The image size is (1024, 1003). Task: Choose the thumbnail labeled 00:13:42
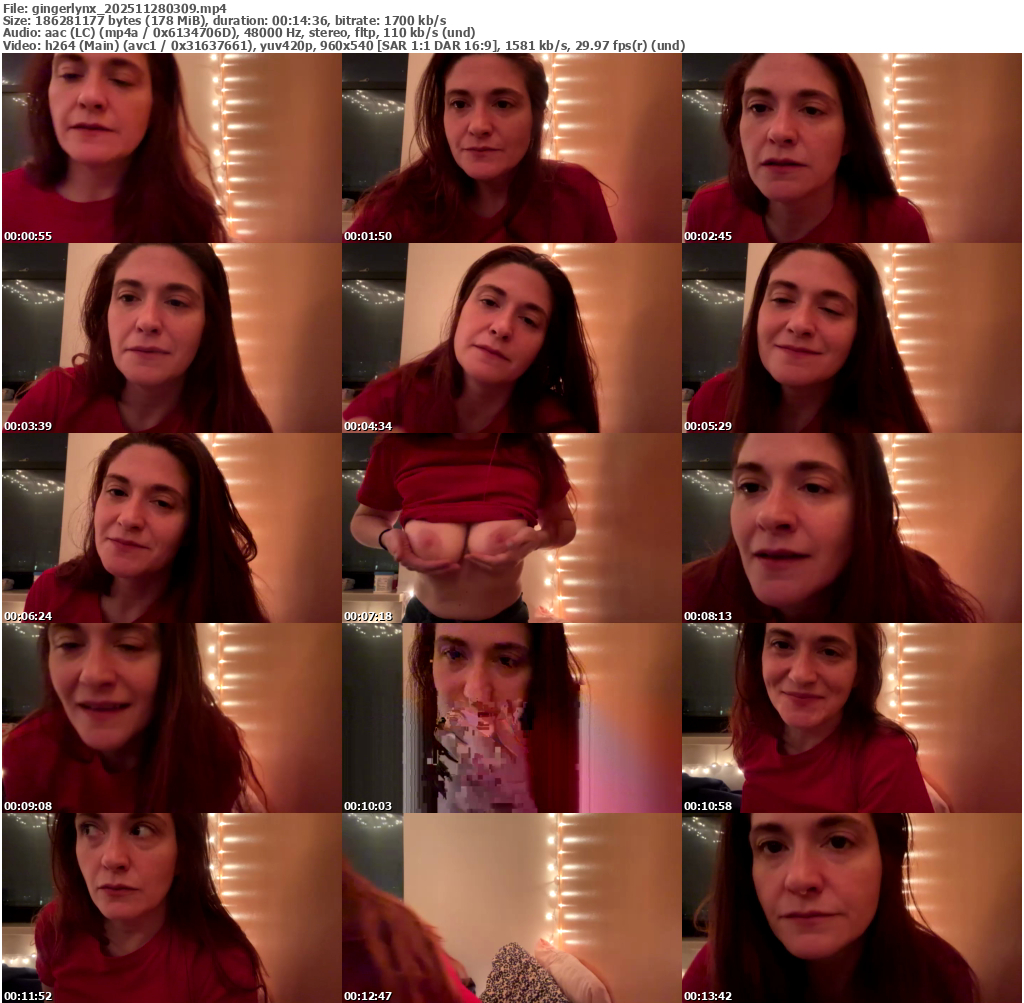(x=852, y=908)
